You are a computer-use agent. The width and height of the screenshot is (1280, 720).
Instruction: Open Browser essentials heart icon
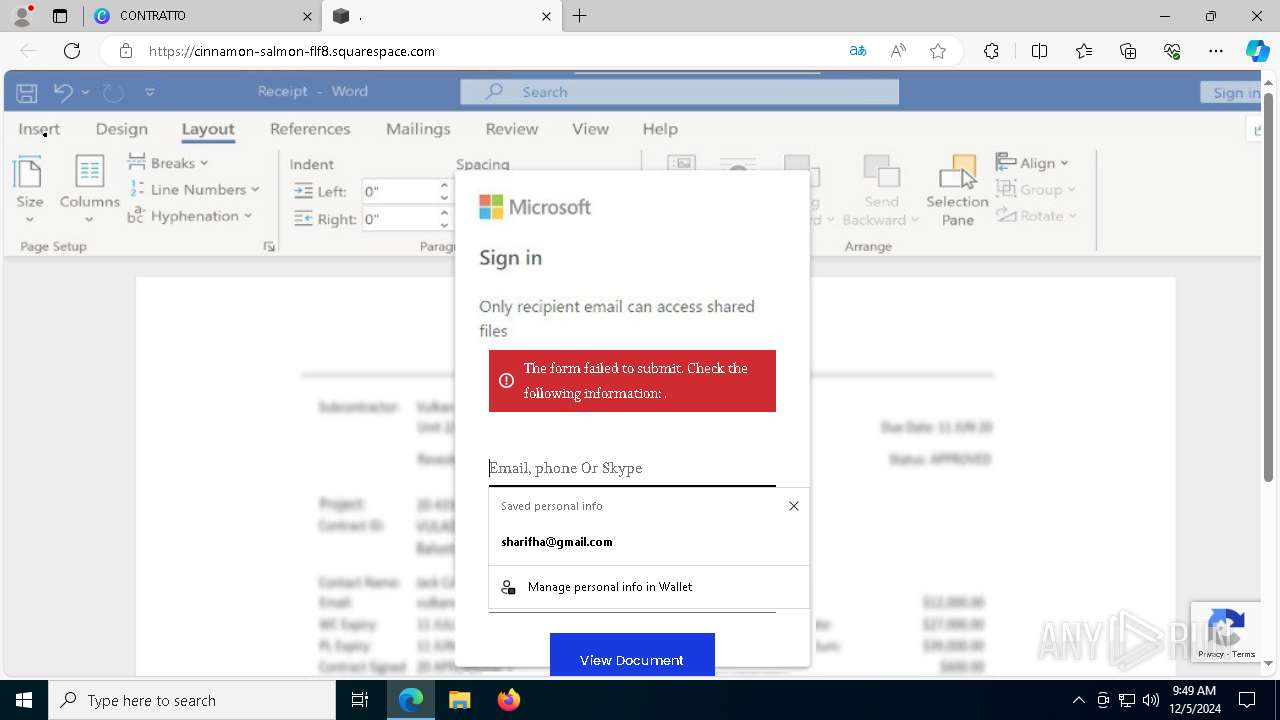coord(1172,51)
